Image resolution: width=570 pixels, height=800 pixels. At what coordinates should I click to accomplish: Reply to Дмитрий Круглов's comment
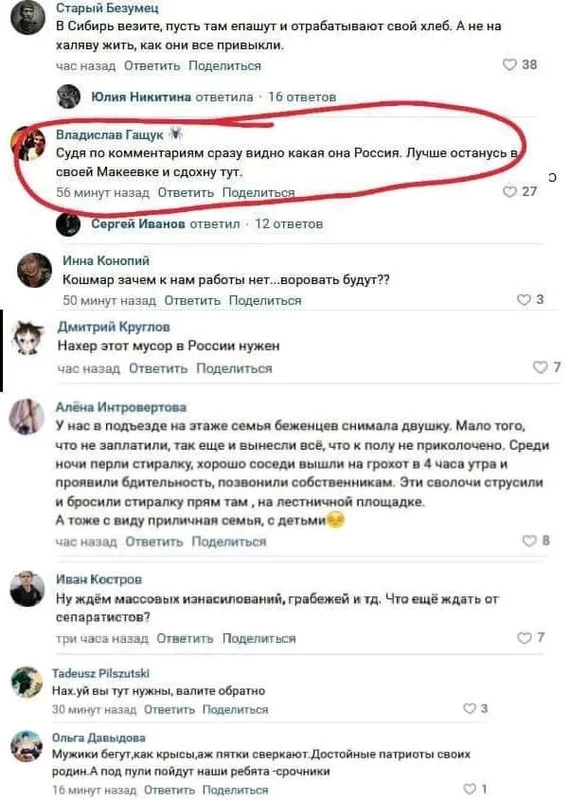(x=158, y=368)
